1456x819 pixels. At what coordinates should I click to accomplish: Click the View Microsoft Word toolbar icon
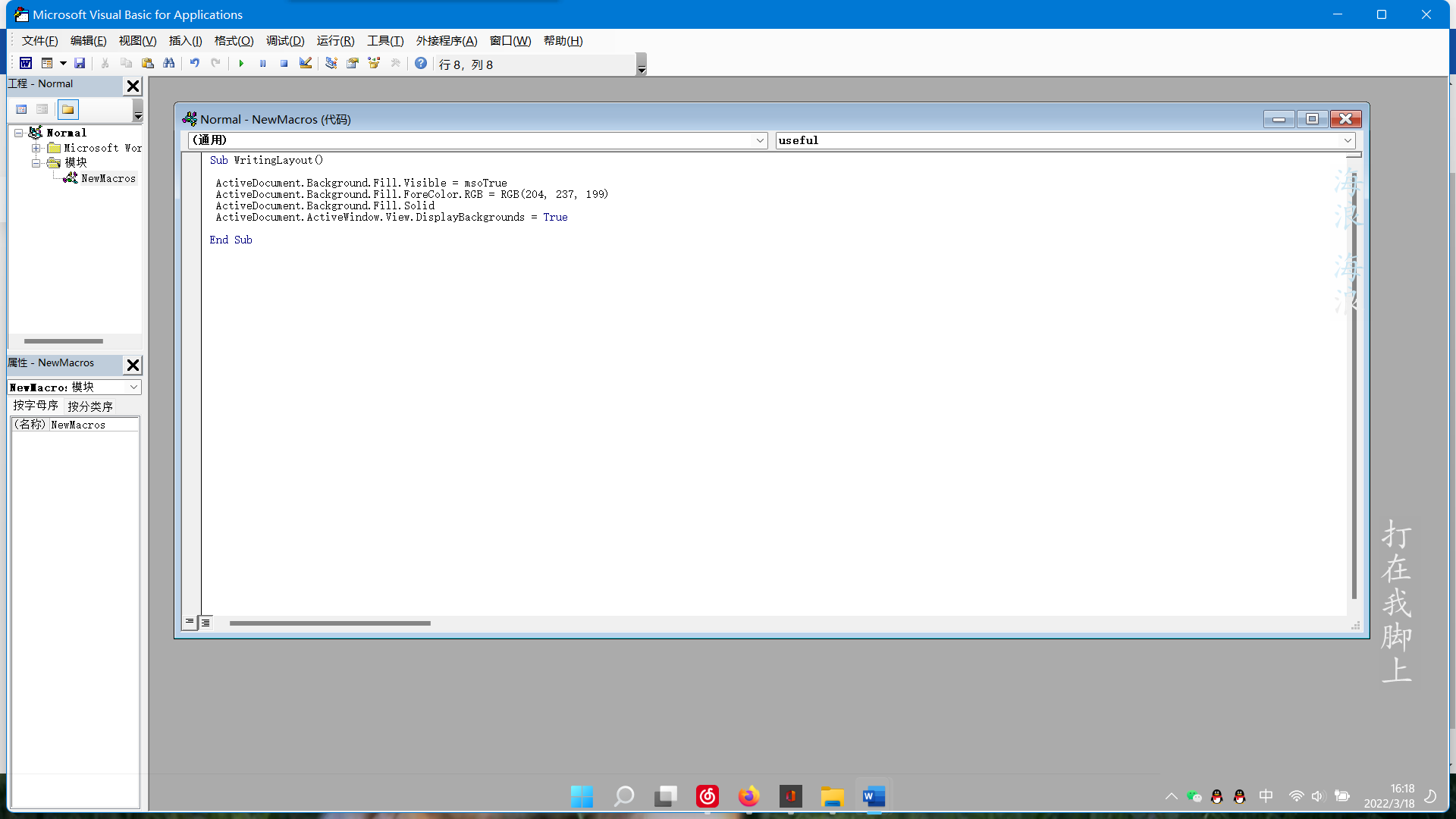tap(26, 64)
